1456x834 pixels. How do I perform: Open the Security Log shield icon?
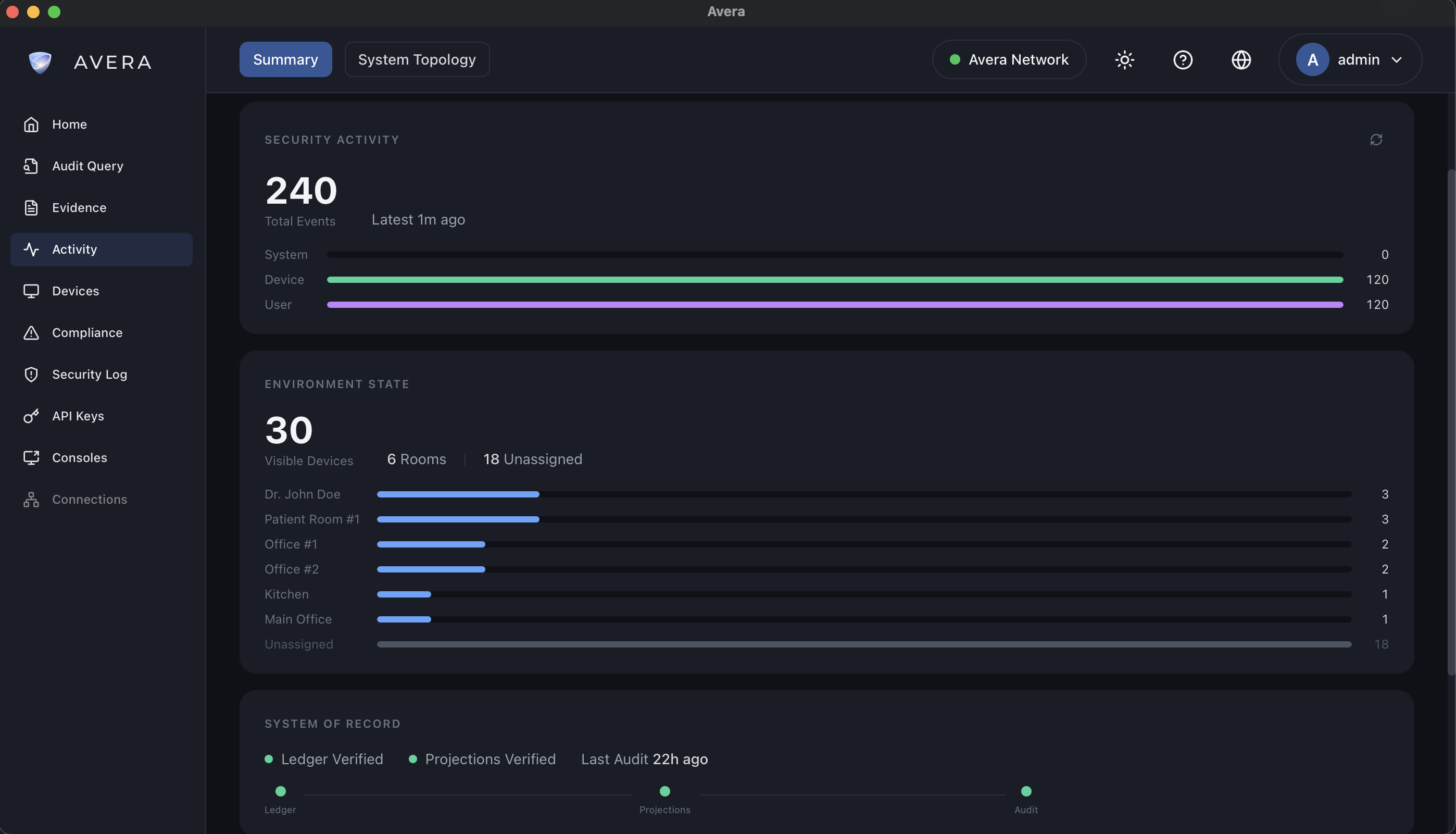pyautogui.click(x=31, y=374)
